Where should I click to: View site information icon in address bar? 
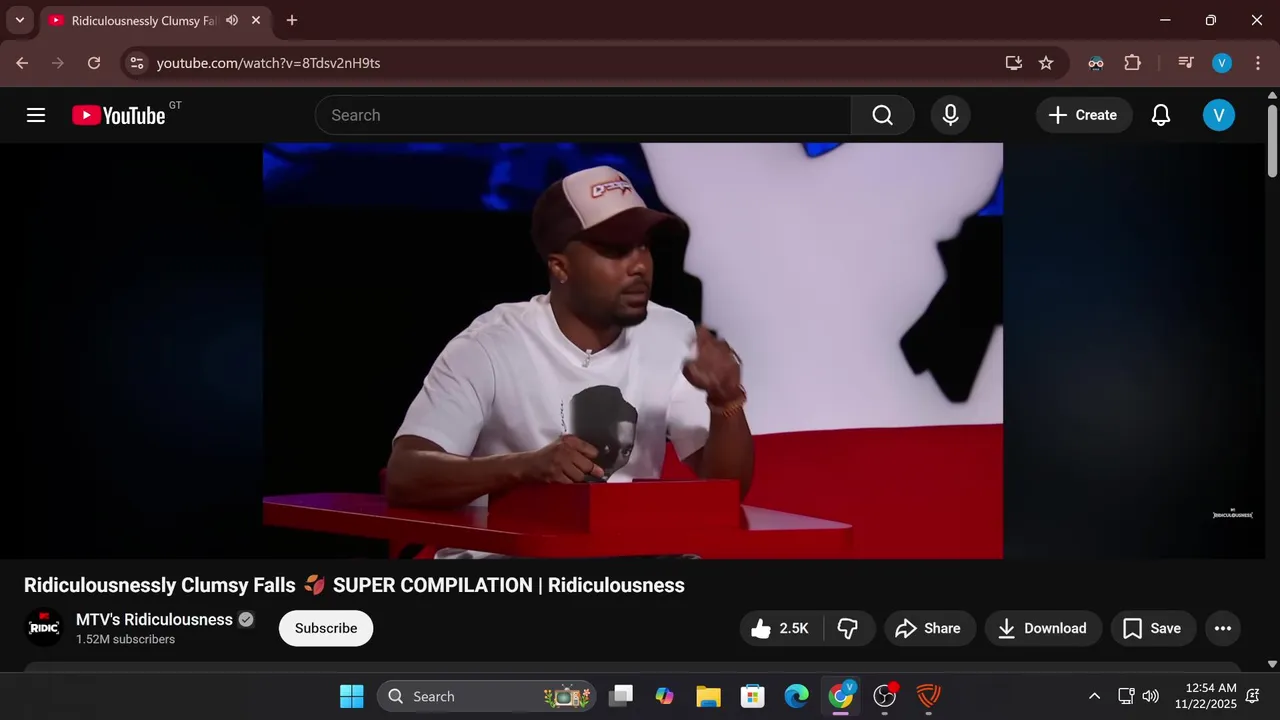tap(137, 63)
